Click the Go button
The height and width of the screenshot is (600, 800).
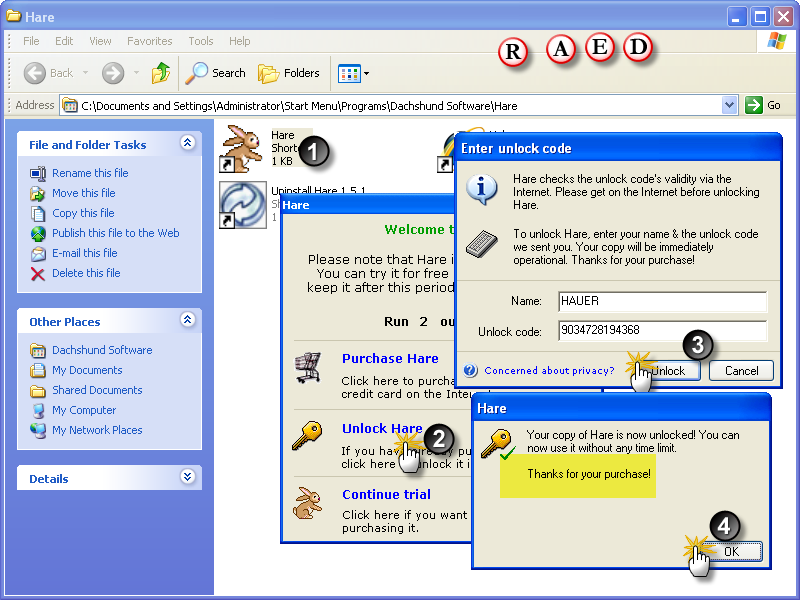coord(763,105)
